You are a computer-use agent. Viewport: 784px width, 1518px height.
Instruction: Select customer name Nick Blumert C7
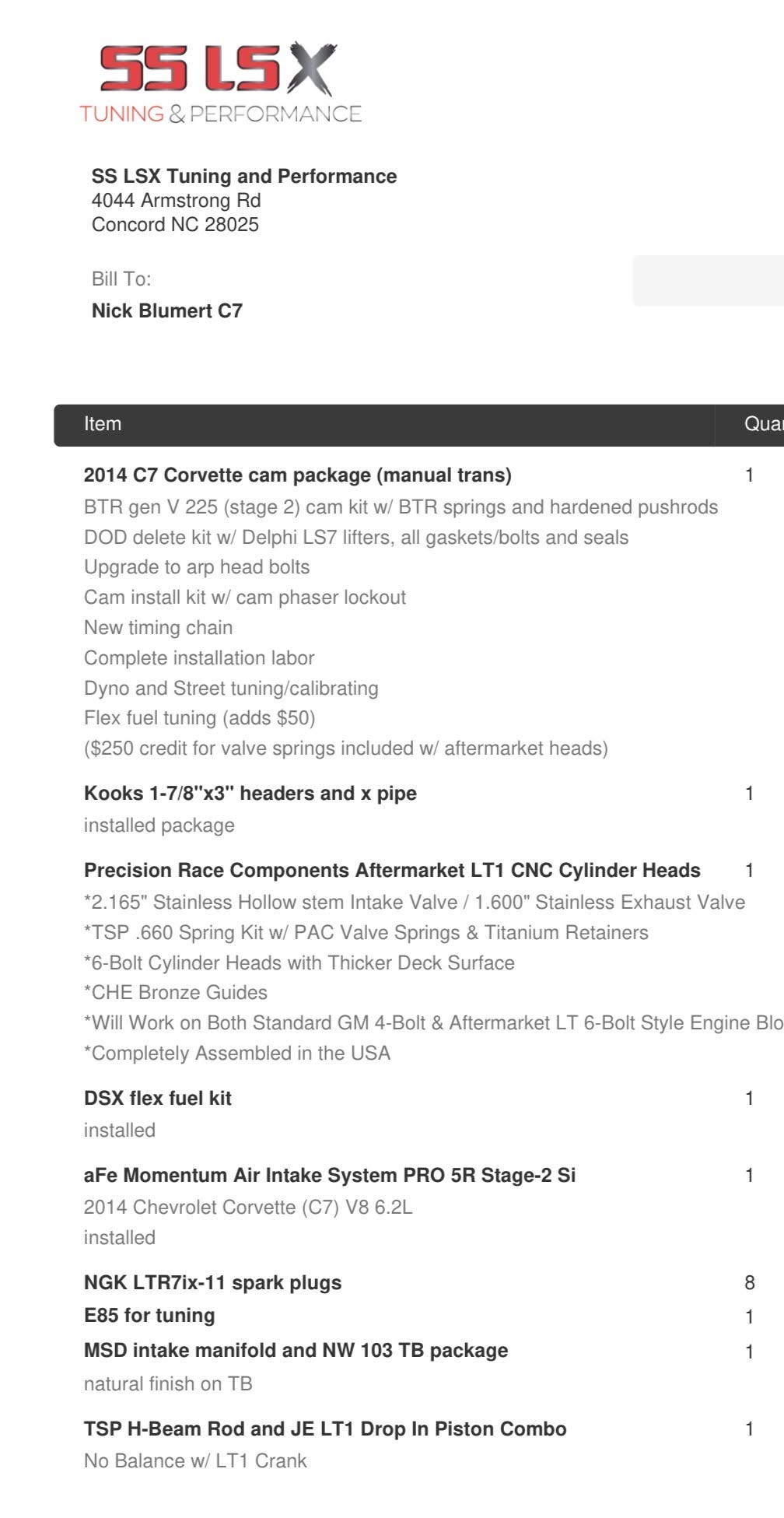click(167, 310)
